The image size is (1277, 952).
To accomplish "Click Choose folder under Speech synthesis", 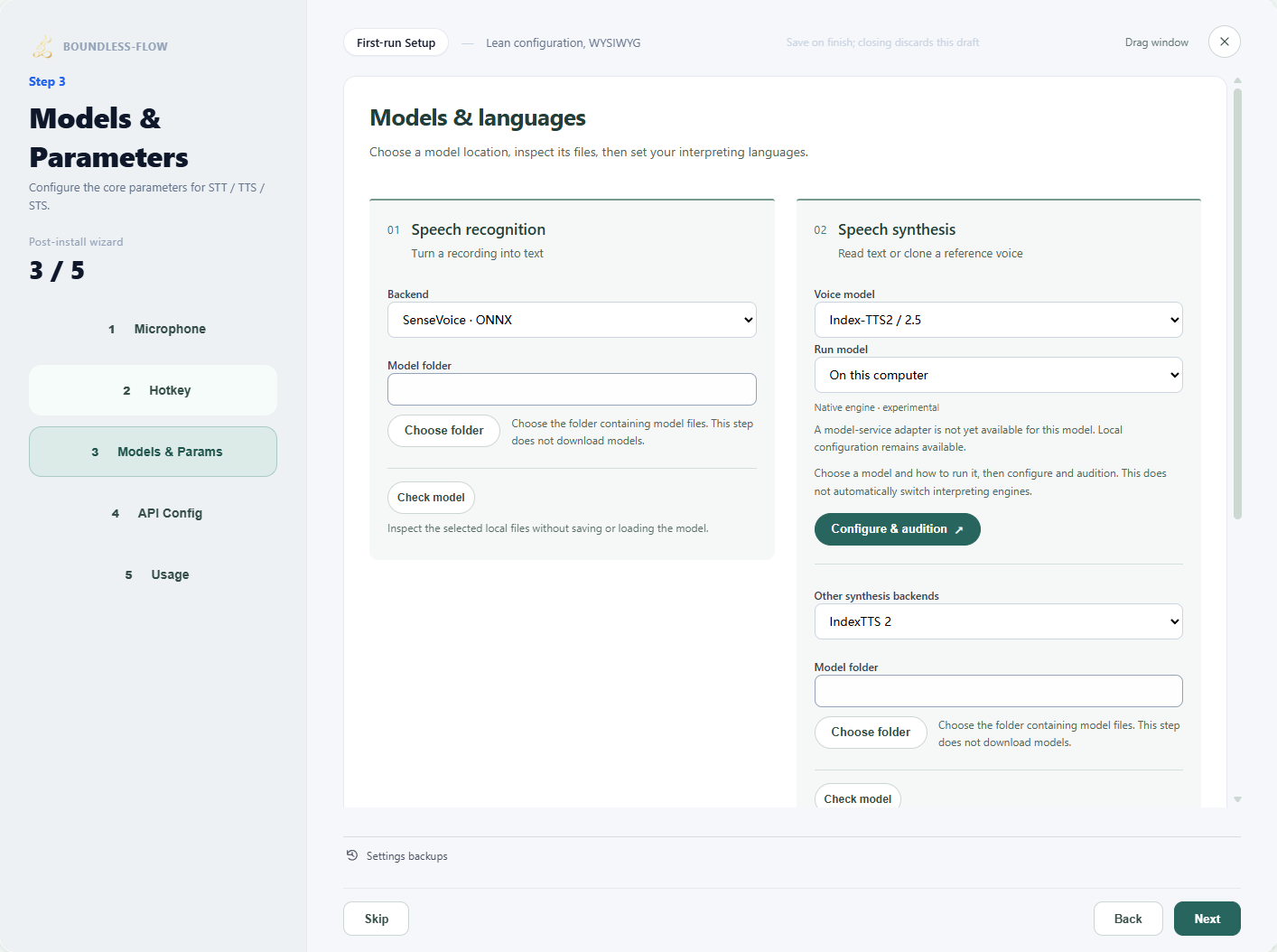I will pyautogui.click(x=871, y=732).
